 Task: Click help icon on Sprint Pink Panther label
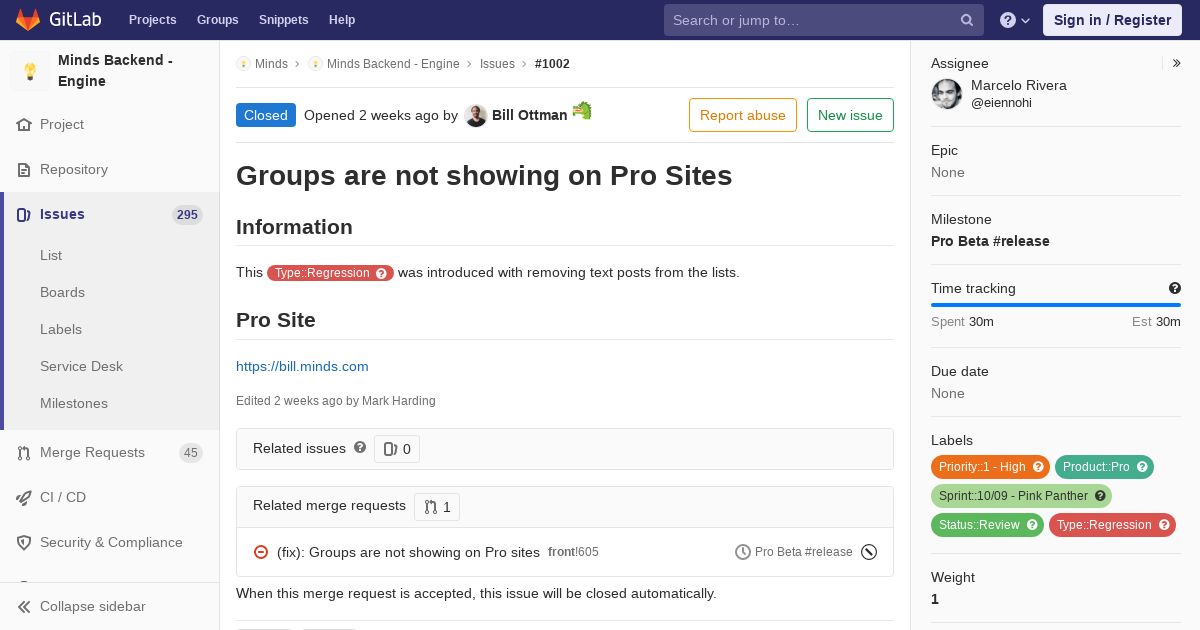click(1100, 496)
